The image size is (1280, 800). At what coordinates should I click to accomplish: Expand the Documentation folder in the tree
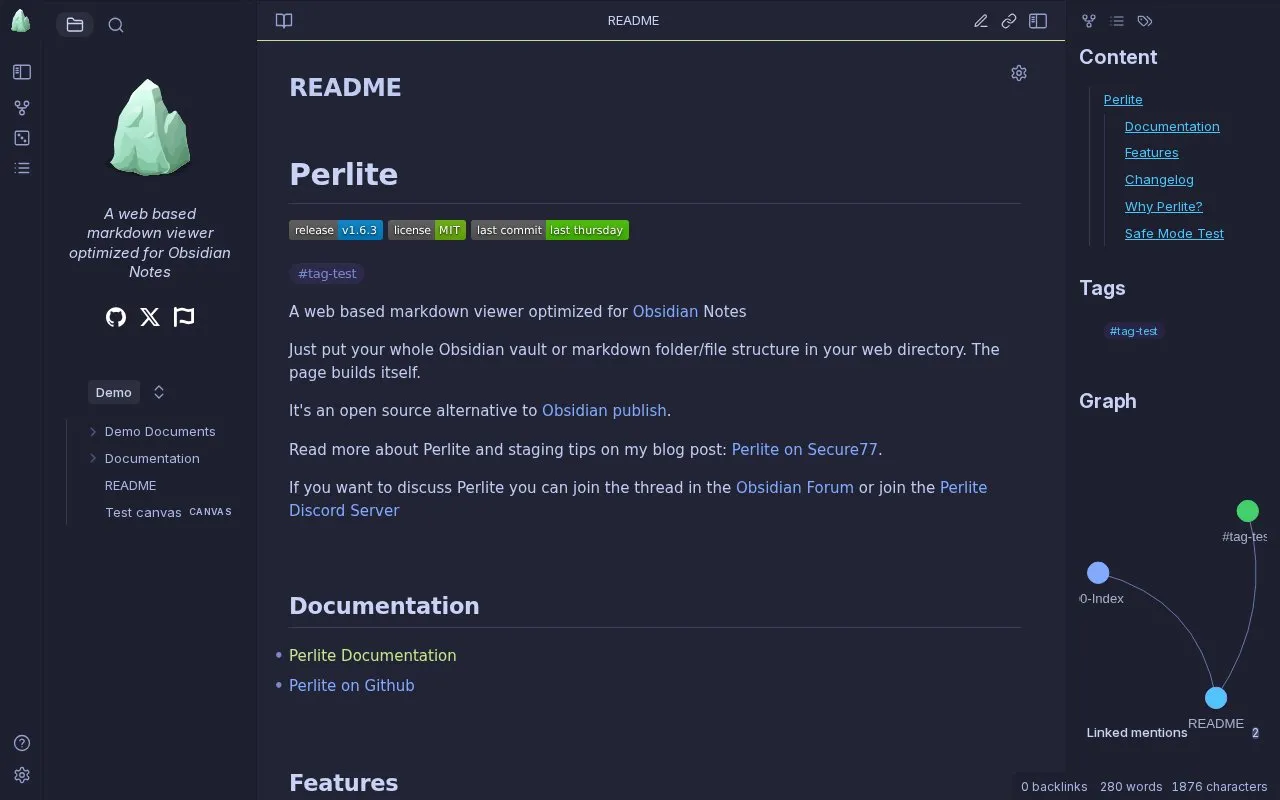click(152, 459)
